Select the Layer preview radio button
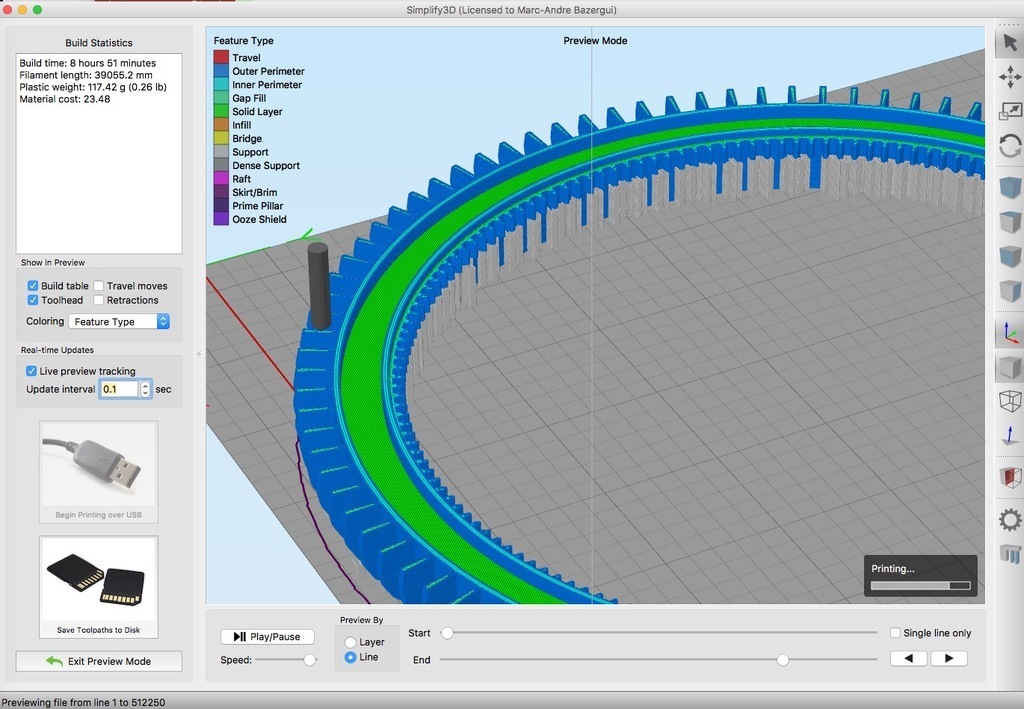 [x=350, y=642]
